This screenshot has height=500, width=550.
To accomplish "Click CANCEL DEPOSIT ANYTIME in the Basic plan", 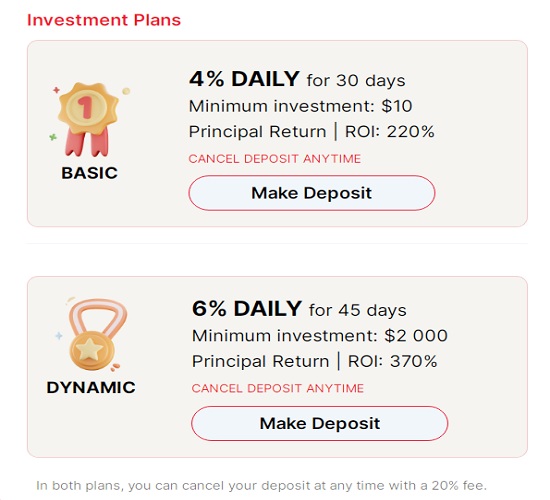I will point(275,159).
